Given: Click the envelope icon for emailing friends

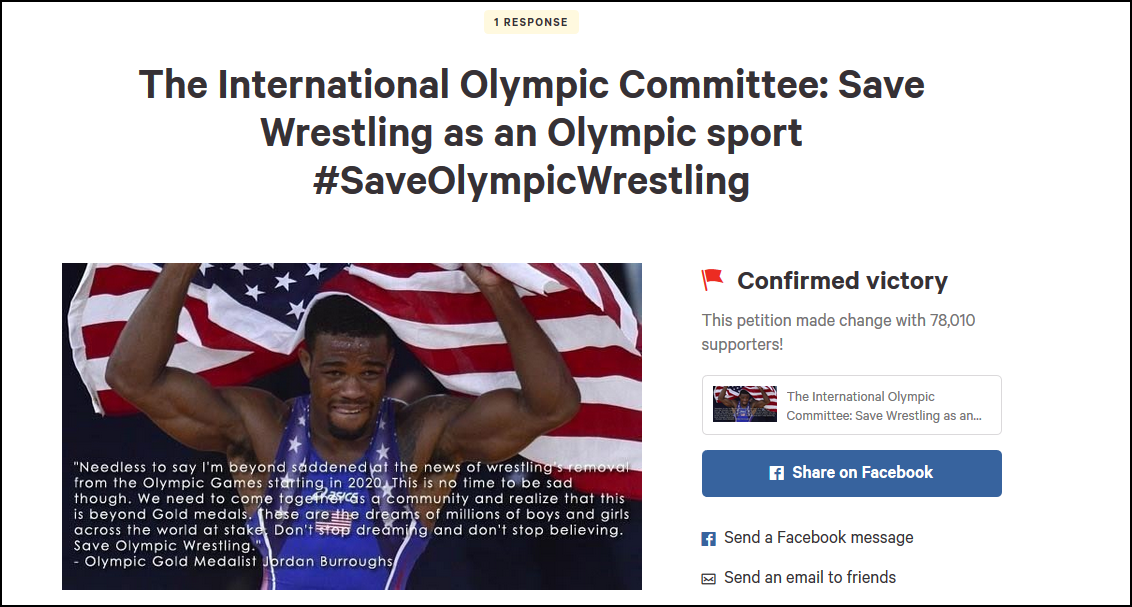Looking at the screenshot, I should [708, 578].
